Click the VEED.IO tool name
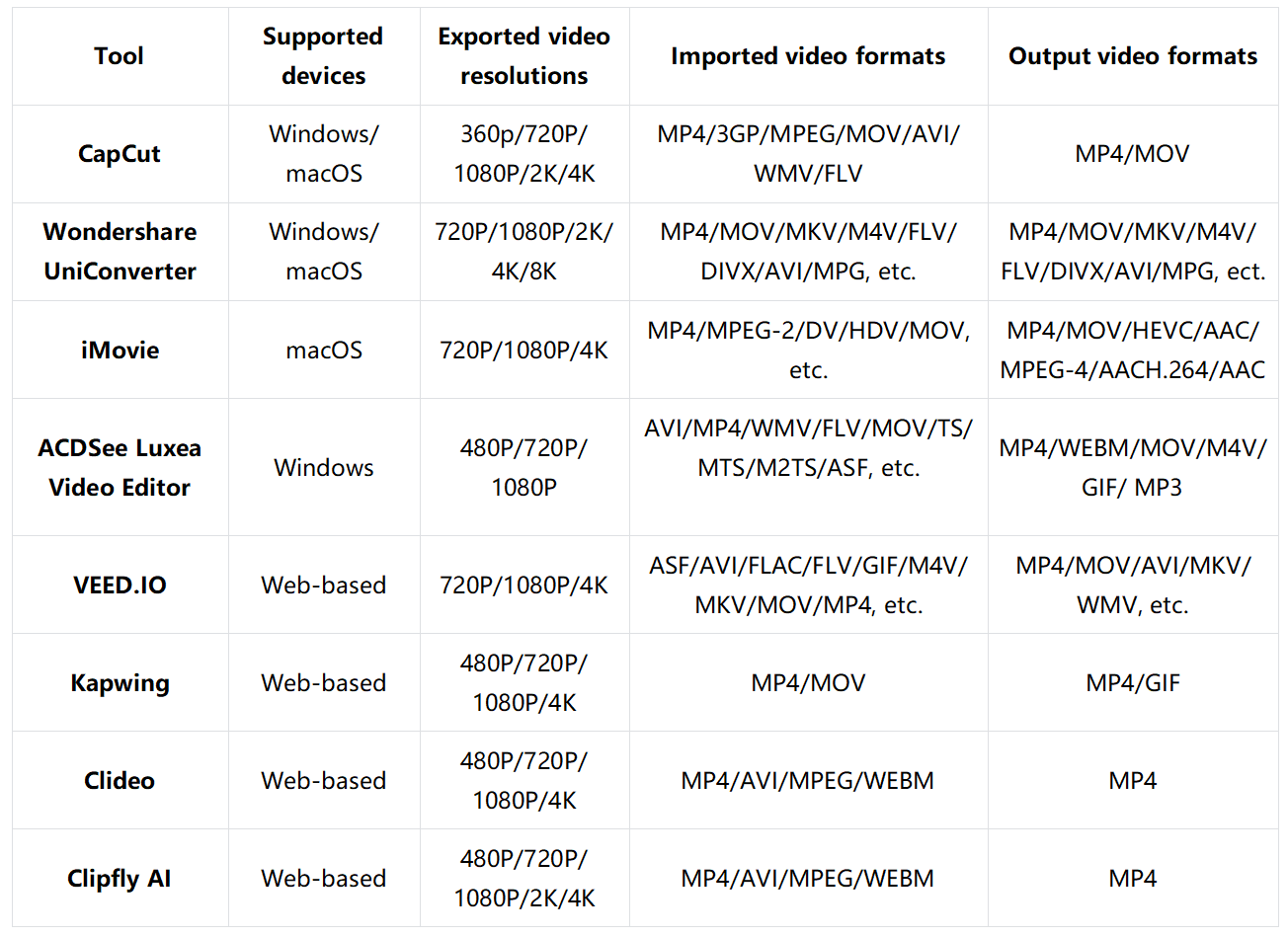 [120, 586]
